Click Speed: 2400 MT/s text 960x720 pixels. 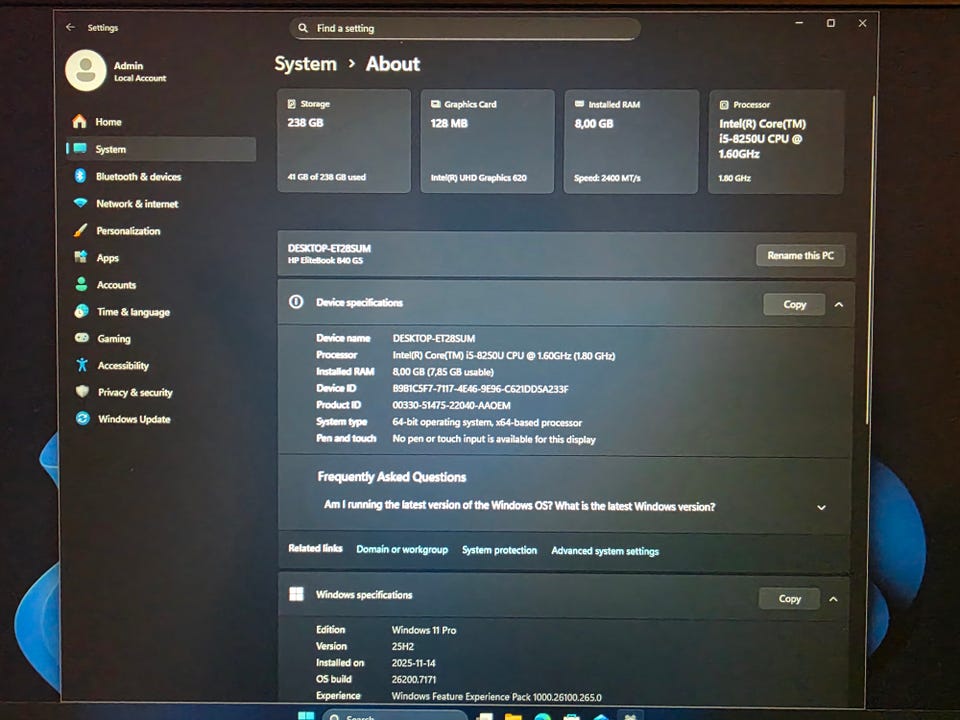[x=607, y=178]
